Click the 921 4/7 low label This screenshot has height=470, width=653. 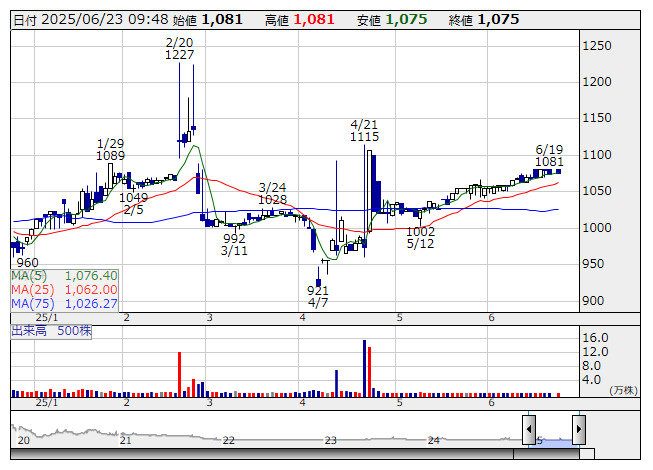[318, 296]
